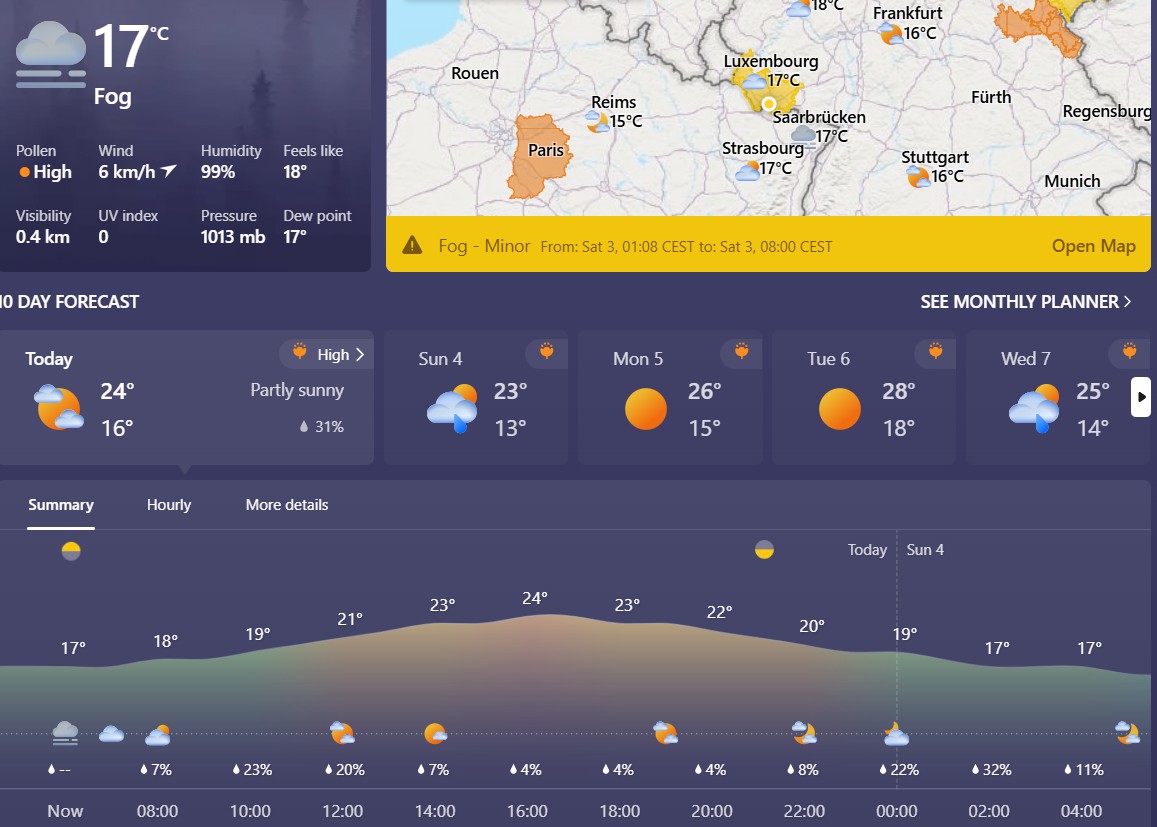The image size is (1157, 827).
Task: Select the Today card in the 10 day forecast
Action: click(185, 397)
